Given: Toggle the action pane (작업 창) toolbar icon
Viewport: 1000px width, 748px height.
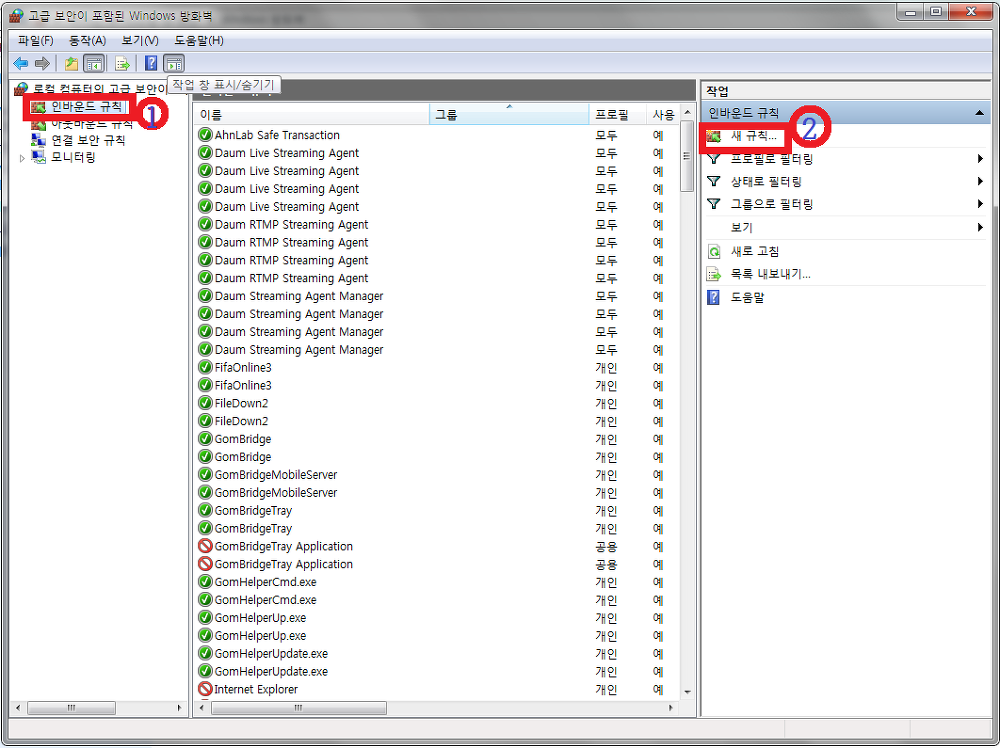Looking at the screenshot, I should click(x=173, y=63).
